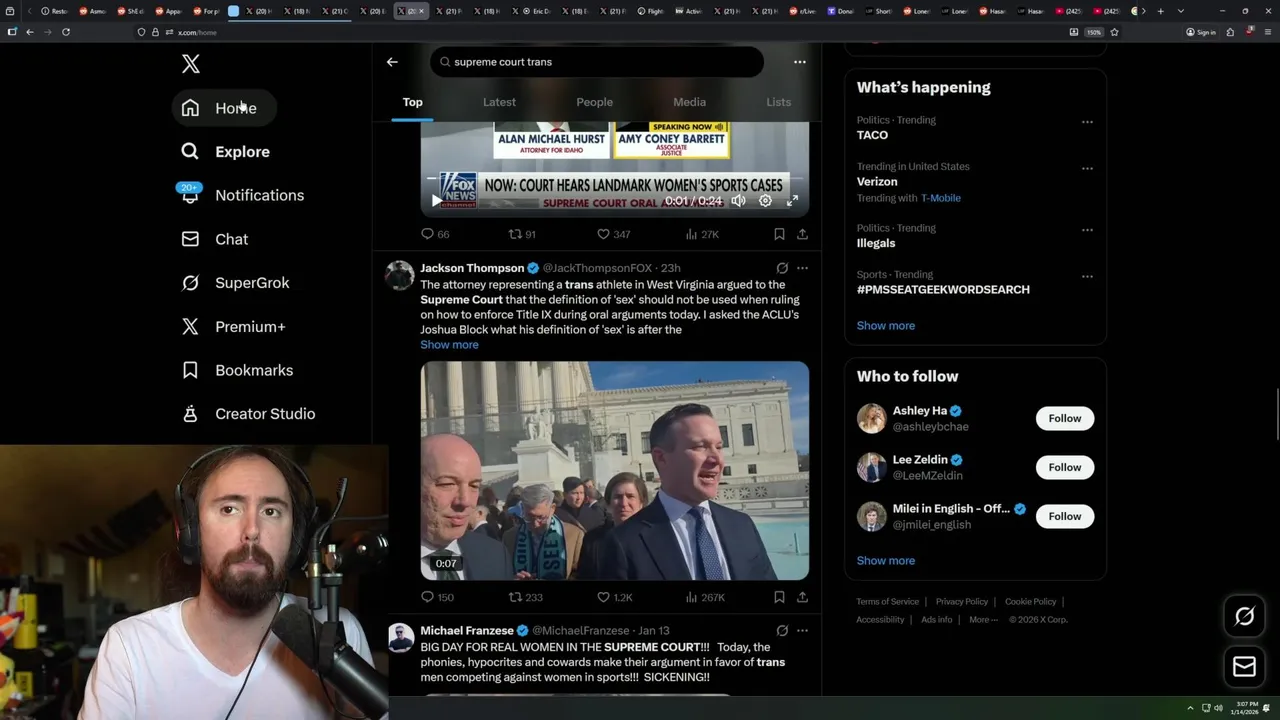Open Jackson Thompson's profile avatar

pyautogui.click(x=400, y=275)
